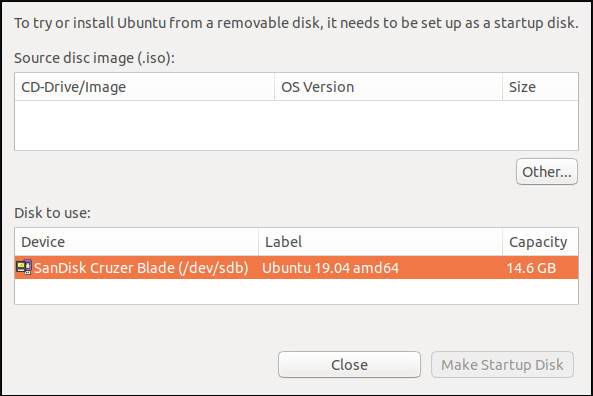This screenshot has height=396, width=593.
Task: Click the Source disc image (.iso) label
Action: [x=95, y=58]
